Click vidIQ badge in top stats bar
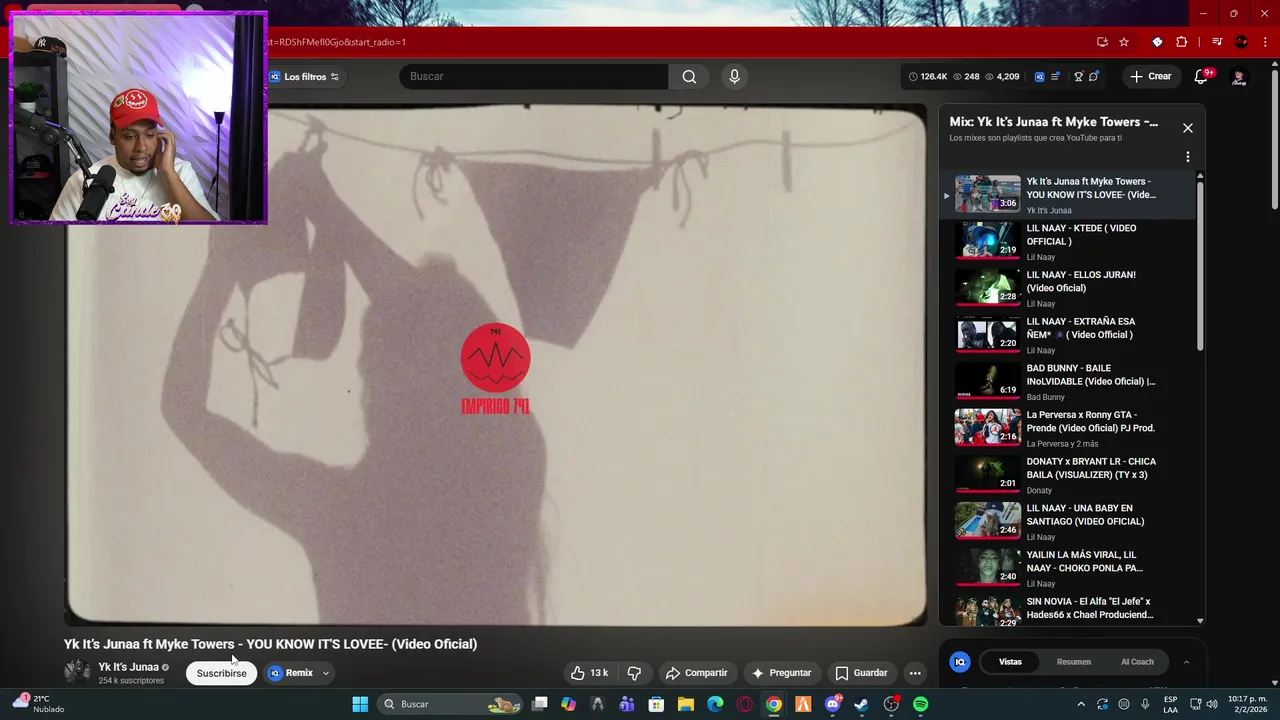 (x=1039, y=77)
